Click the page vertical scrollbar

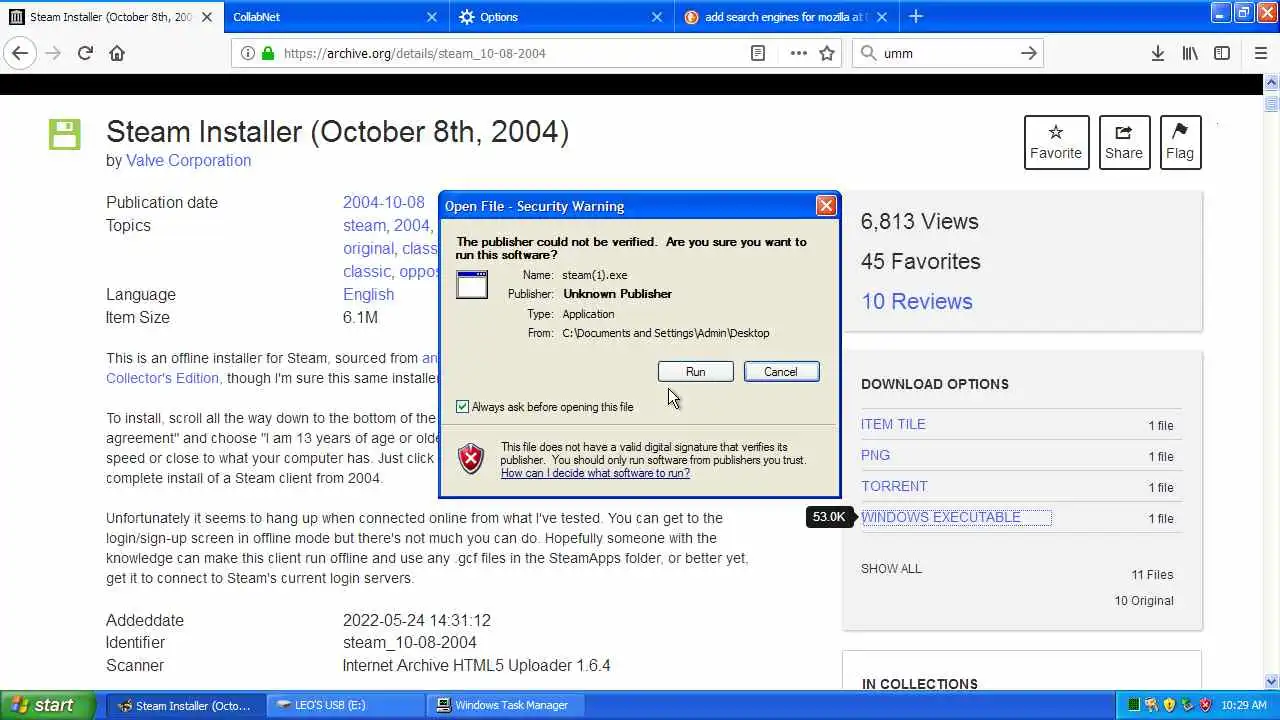(1272, 380)
